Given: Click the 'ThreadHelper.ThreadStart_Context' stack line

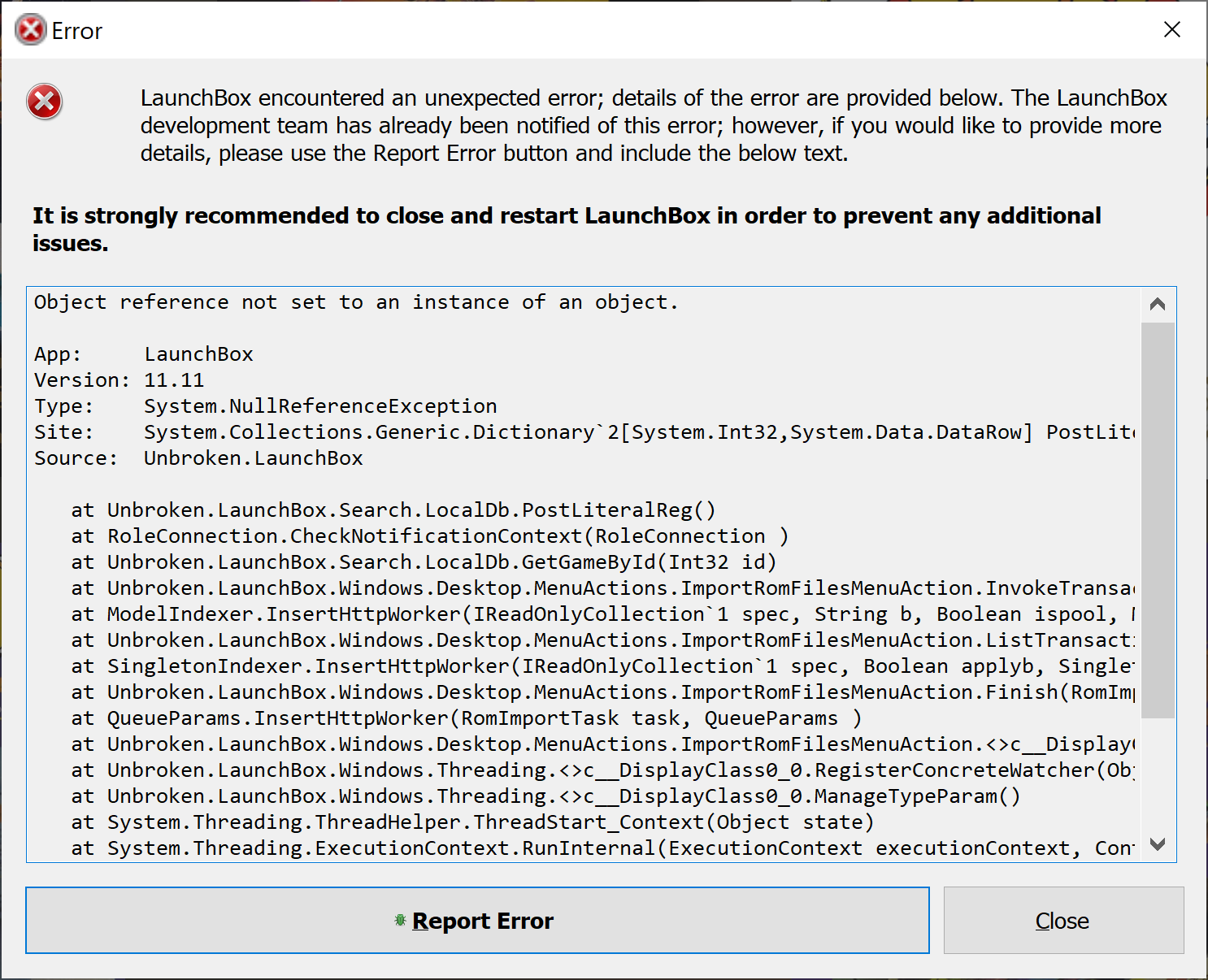Looking at the screenshot, I should [x=472, y=822].
